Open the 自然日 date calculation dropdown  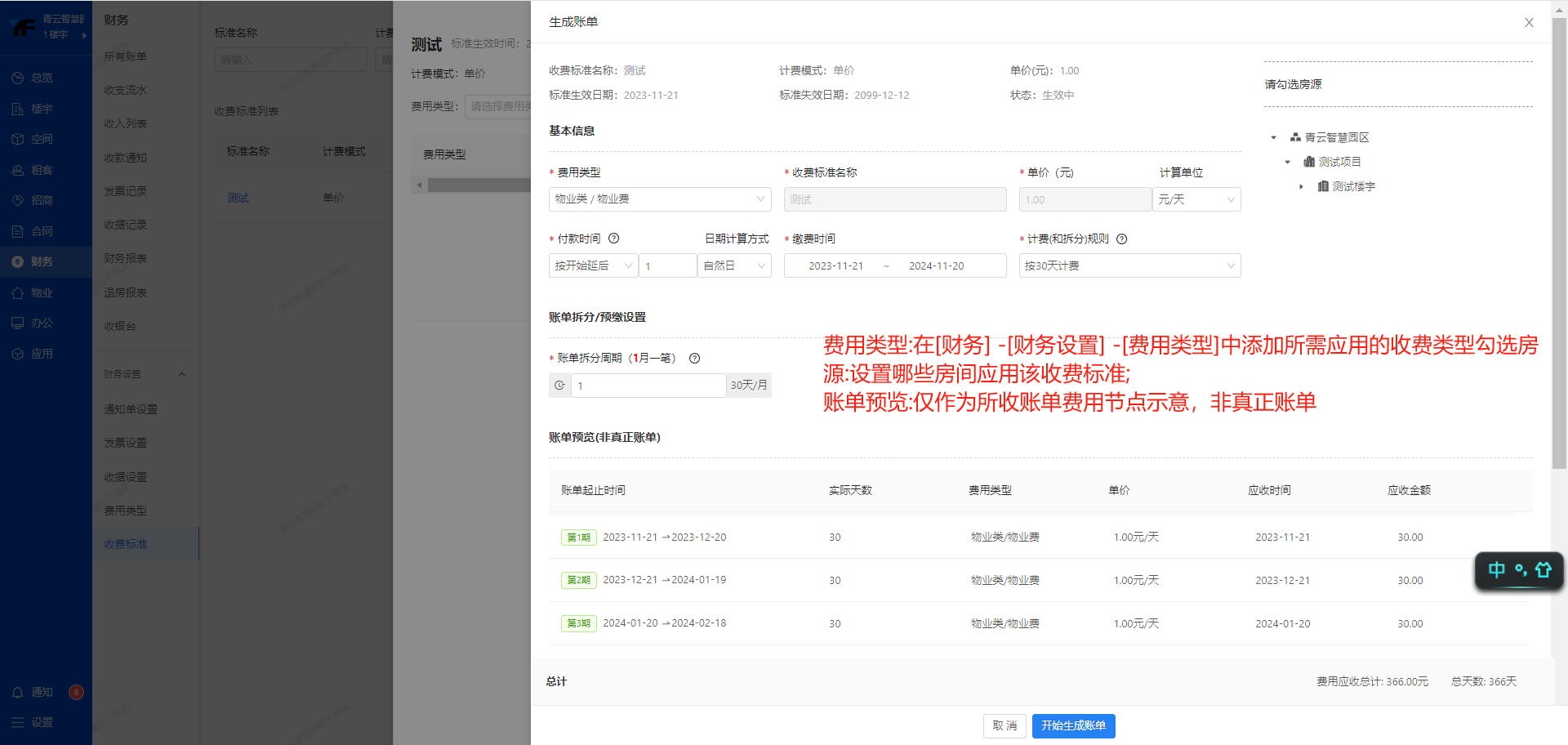tap(734, 265)
